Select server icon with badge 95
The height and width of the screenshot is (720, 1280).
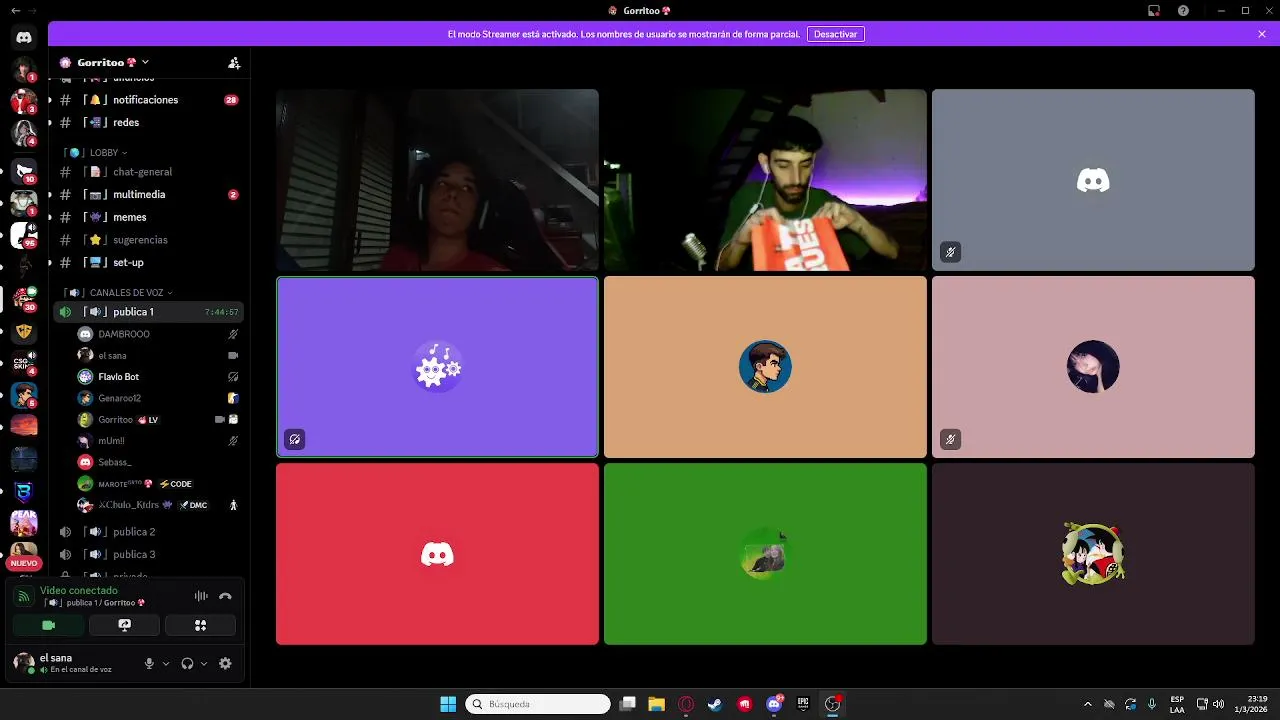(24, 235)
